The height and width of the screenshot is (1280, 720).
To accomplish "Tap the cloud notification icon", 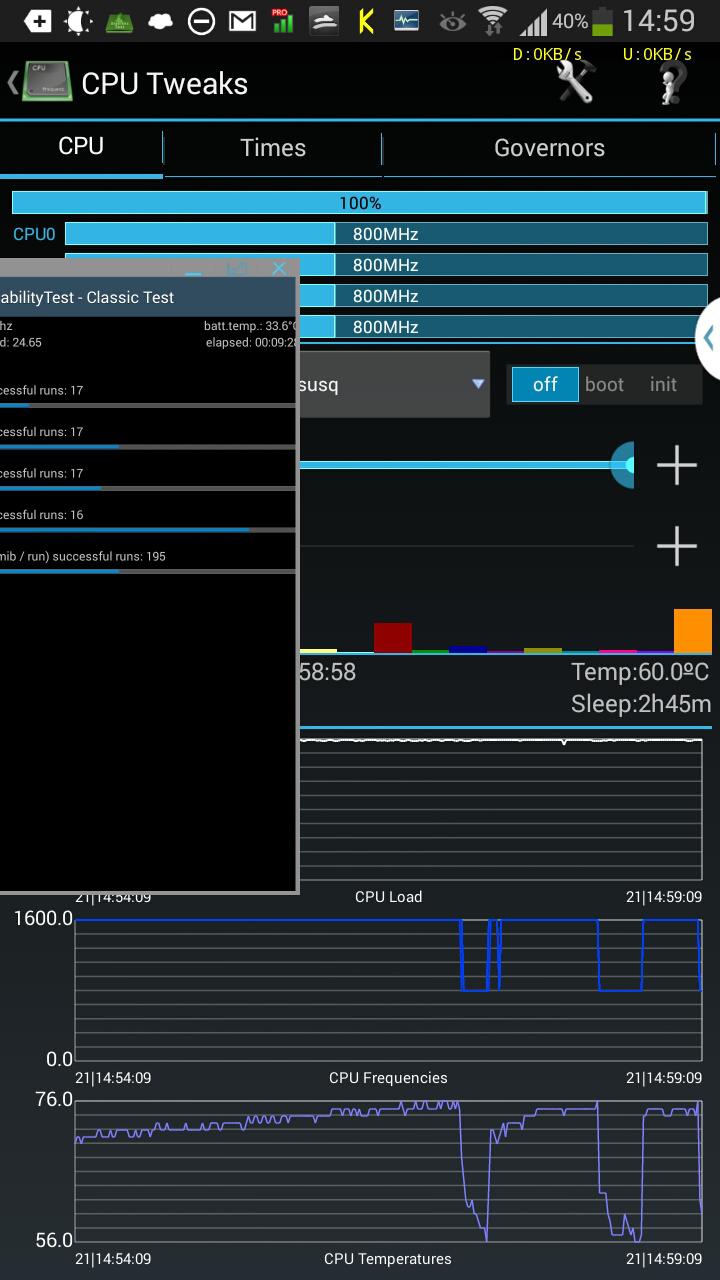I will point(161,21).
